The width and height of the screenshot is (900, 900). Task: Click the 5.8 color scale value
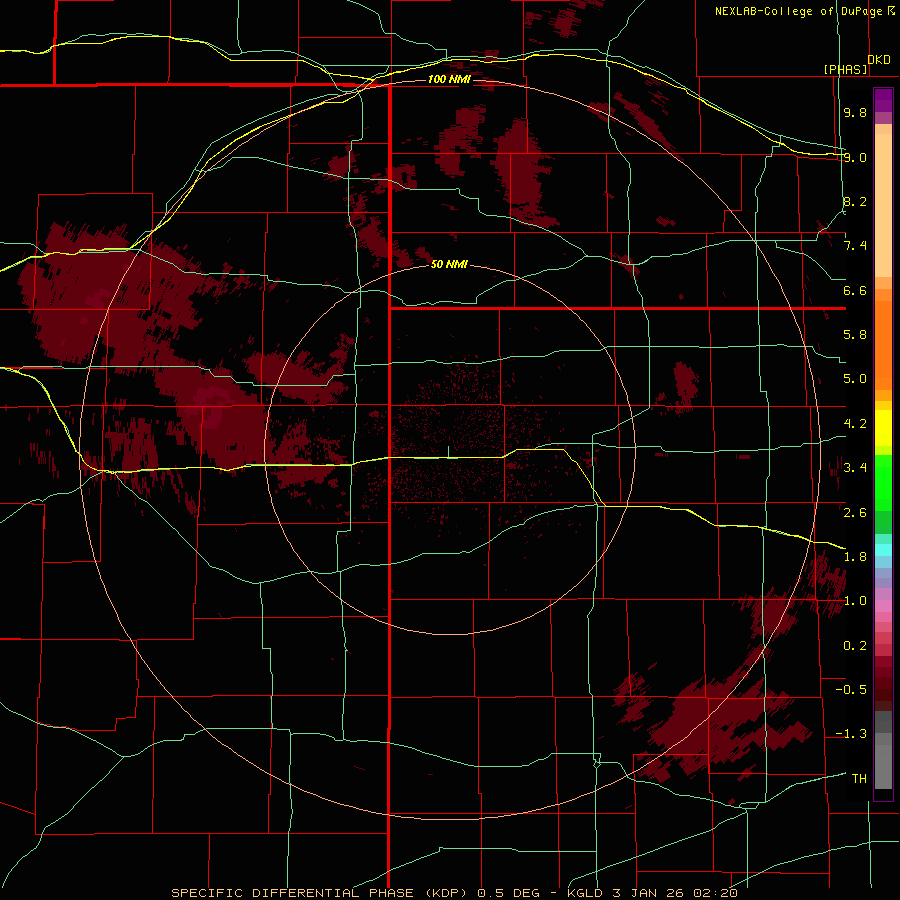pos(855,335)
